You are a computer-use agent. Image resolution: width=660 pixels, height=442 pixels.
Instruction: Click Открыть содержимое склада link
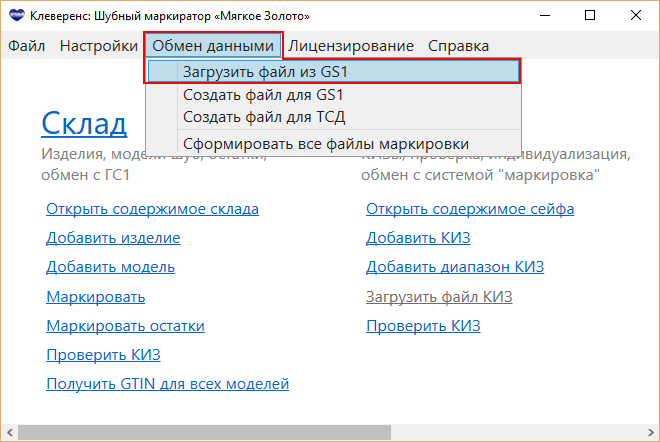pos(152,209)
